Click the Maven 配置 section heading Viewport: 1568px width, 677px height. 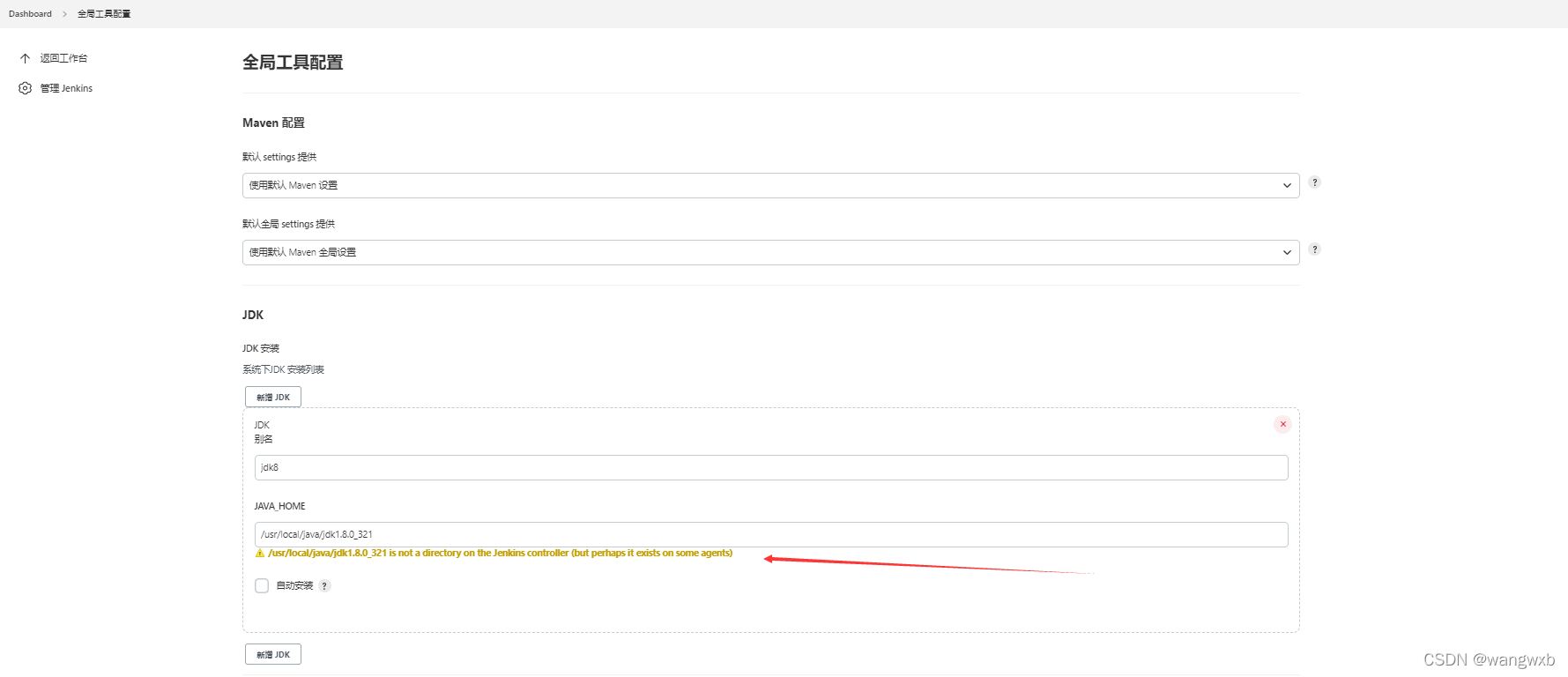coord(273,123)
